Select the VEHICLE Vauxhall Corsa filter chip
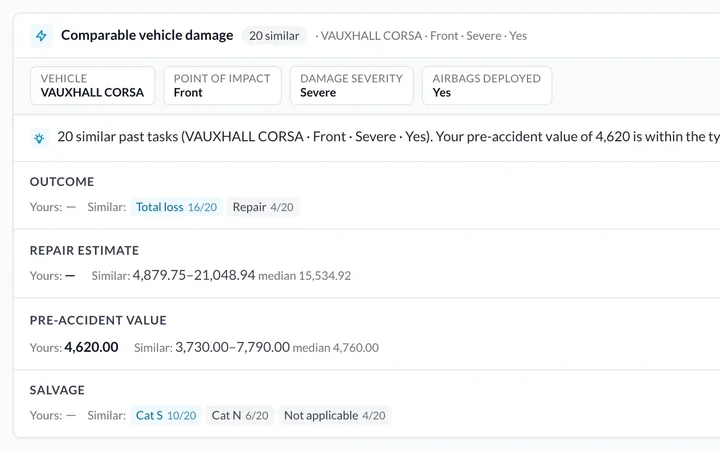The height and width of the screenshot is (450, 720). [x=92, y=85]
